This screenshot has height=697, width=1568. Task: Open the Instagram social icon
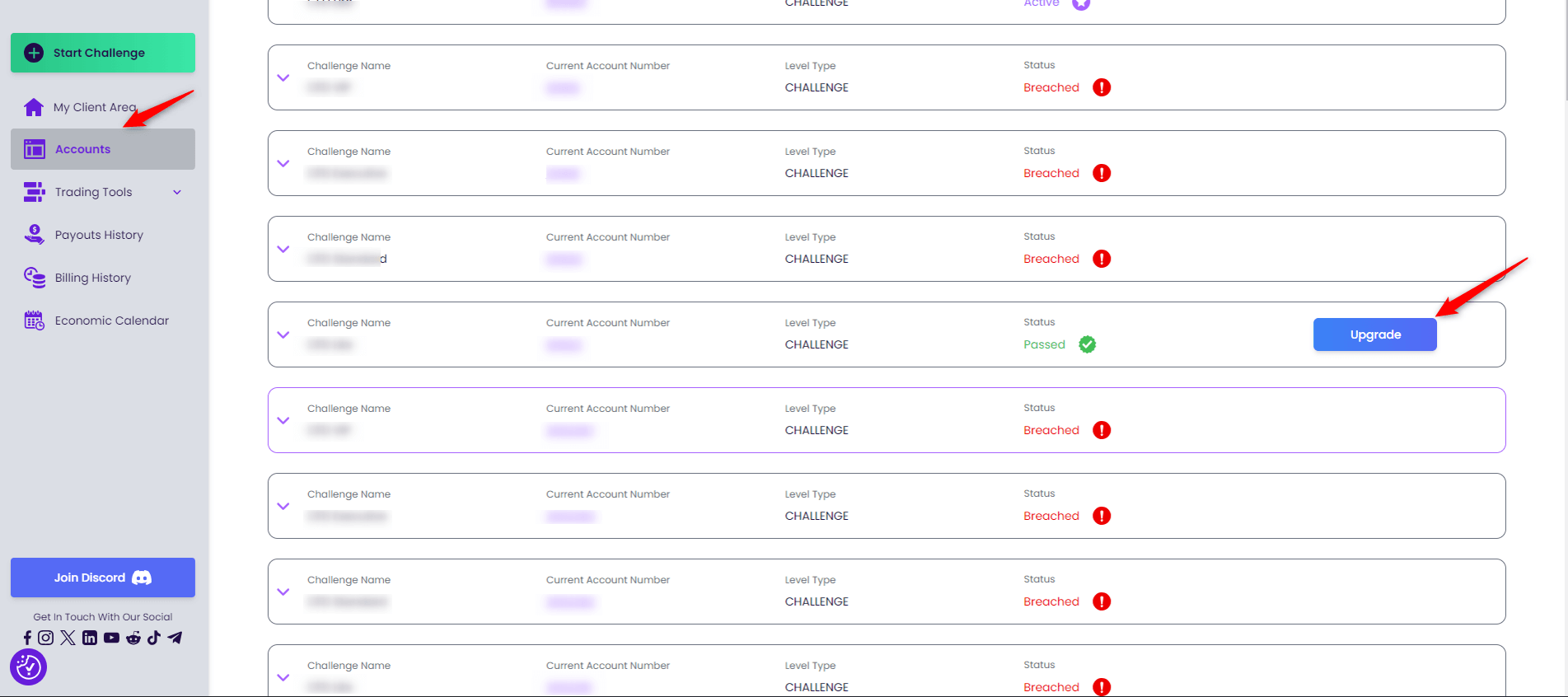[46, 638]
